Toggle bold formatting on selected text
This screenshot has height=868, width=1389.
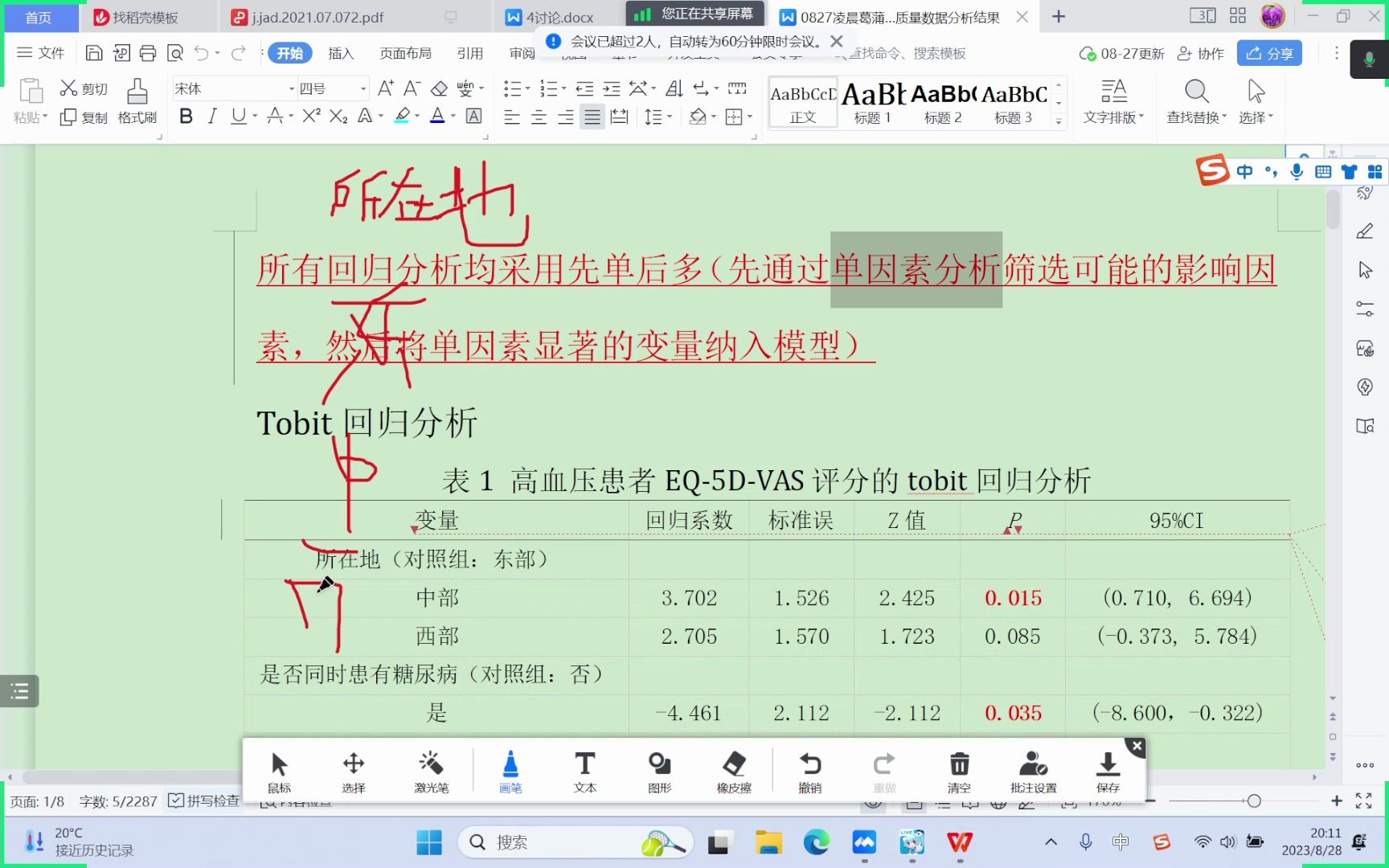pyautogui.click(x=186, y=116)
